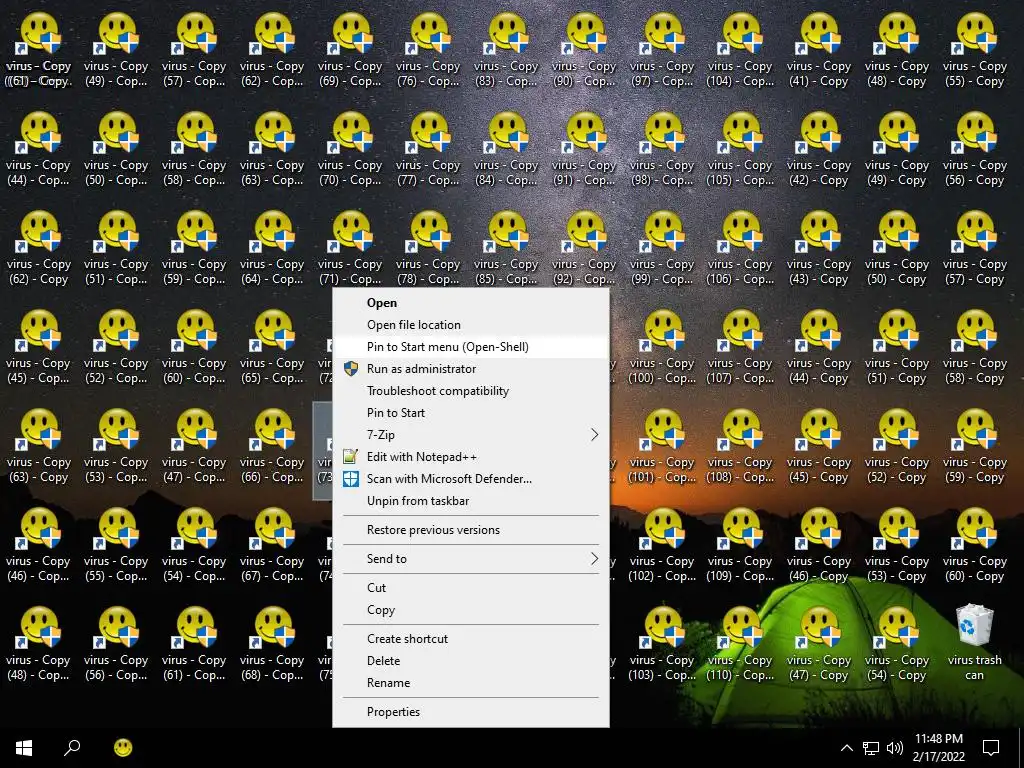Choose Open in the context menu
Screen dimensions: 1024x768
coord(471,302)
